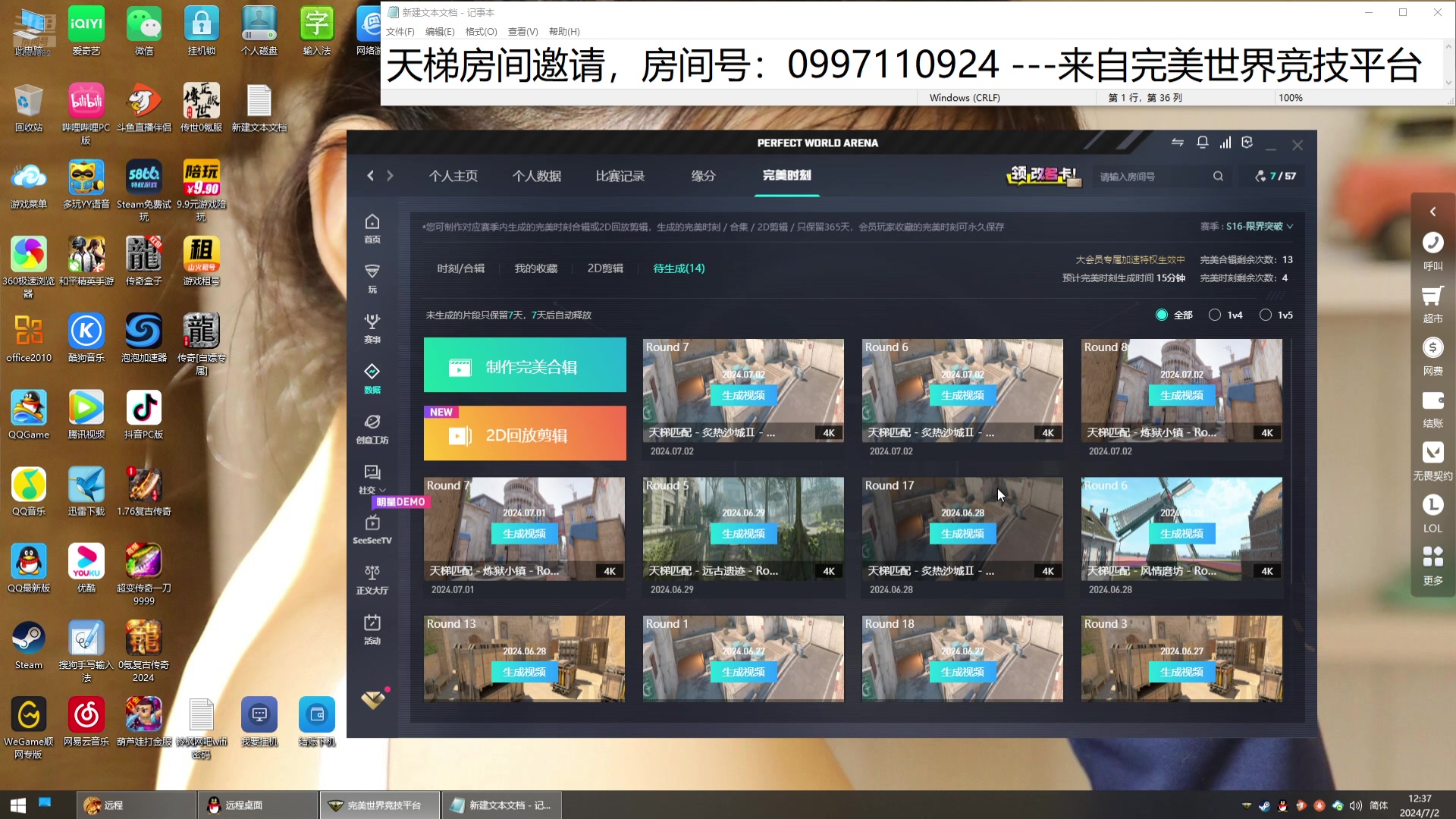Go forward with the right arrow in arena

pos(390,176)
